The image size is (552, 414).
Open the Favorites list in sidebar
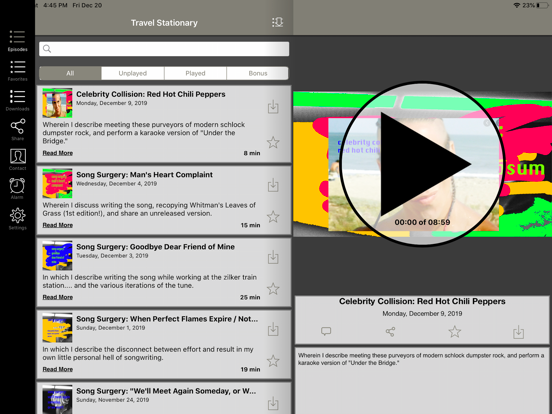pyautogui.click(x=17, y=71)
